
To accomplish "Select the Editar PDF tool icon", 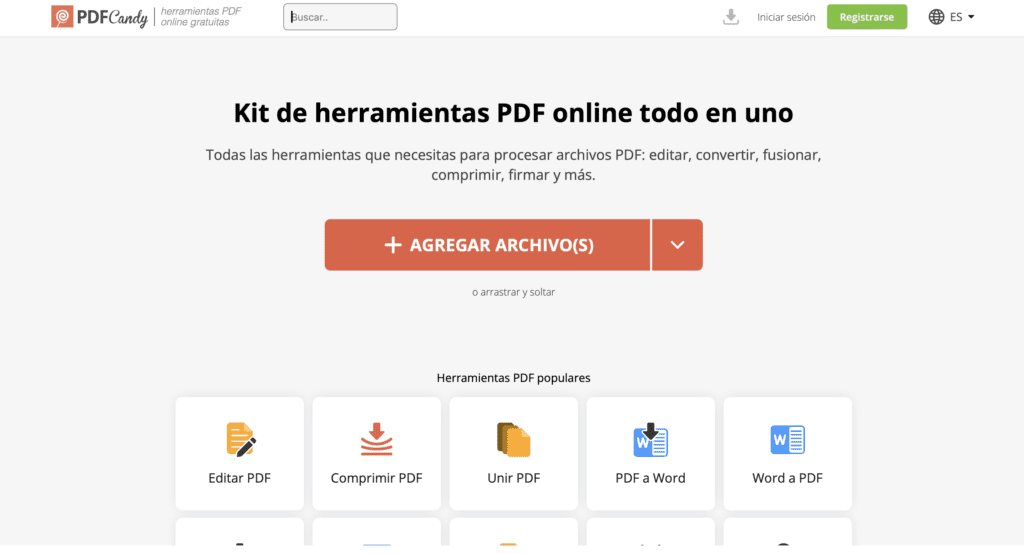I will (x=240, y=439).
